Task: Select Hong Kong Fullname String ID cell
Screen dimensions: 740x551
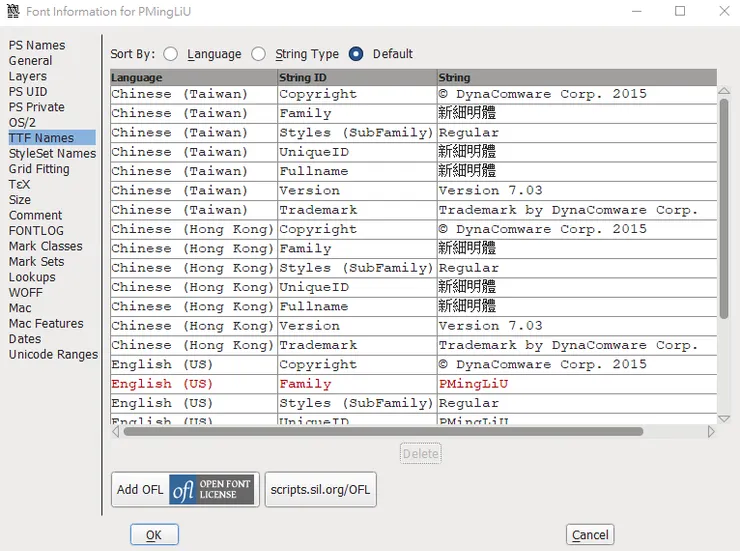Action: [357, 307]
